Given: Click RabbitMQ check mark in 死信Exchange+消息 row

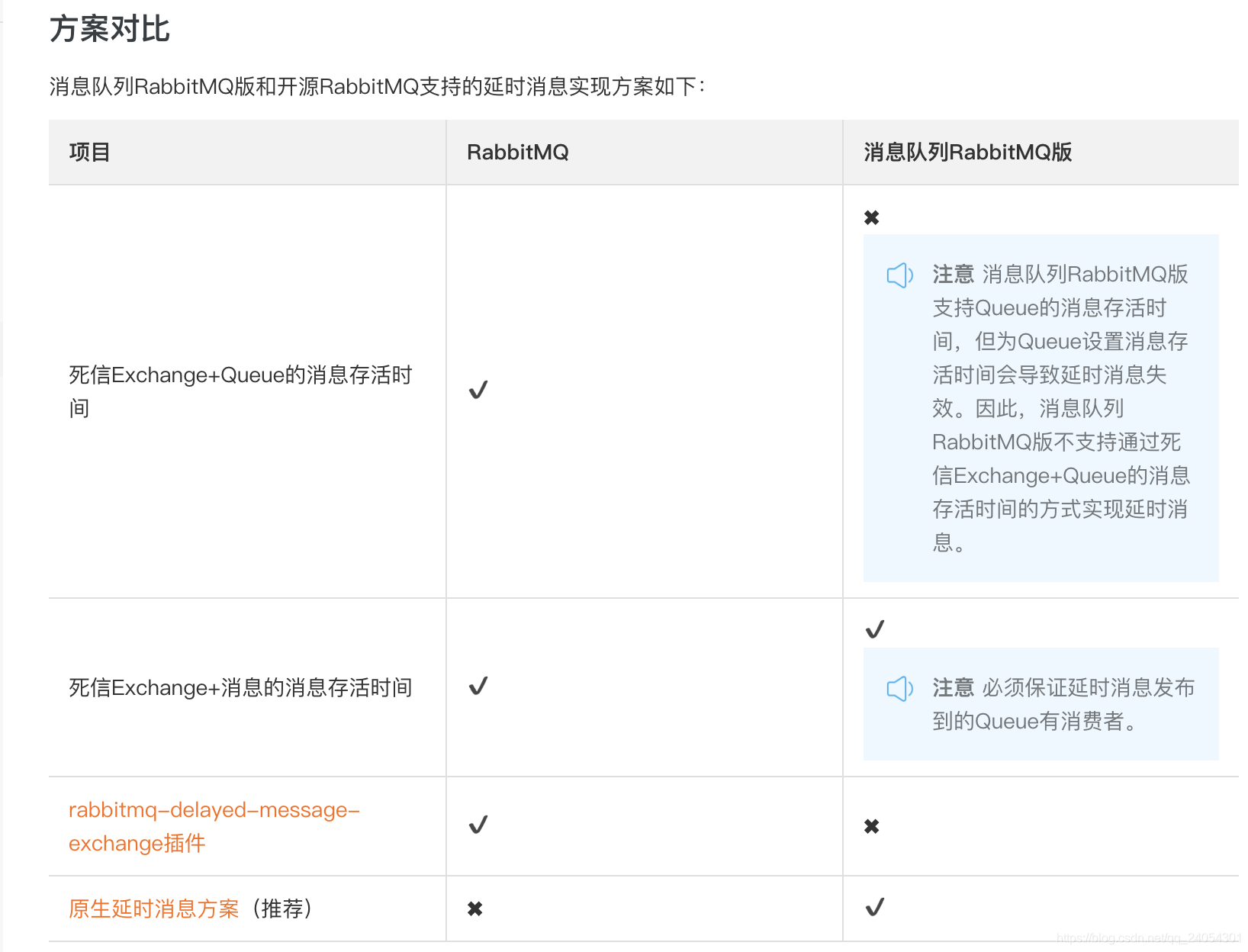Looking at the screenshot, I should [x=478, y=686].
